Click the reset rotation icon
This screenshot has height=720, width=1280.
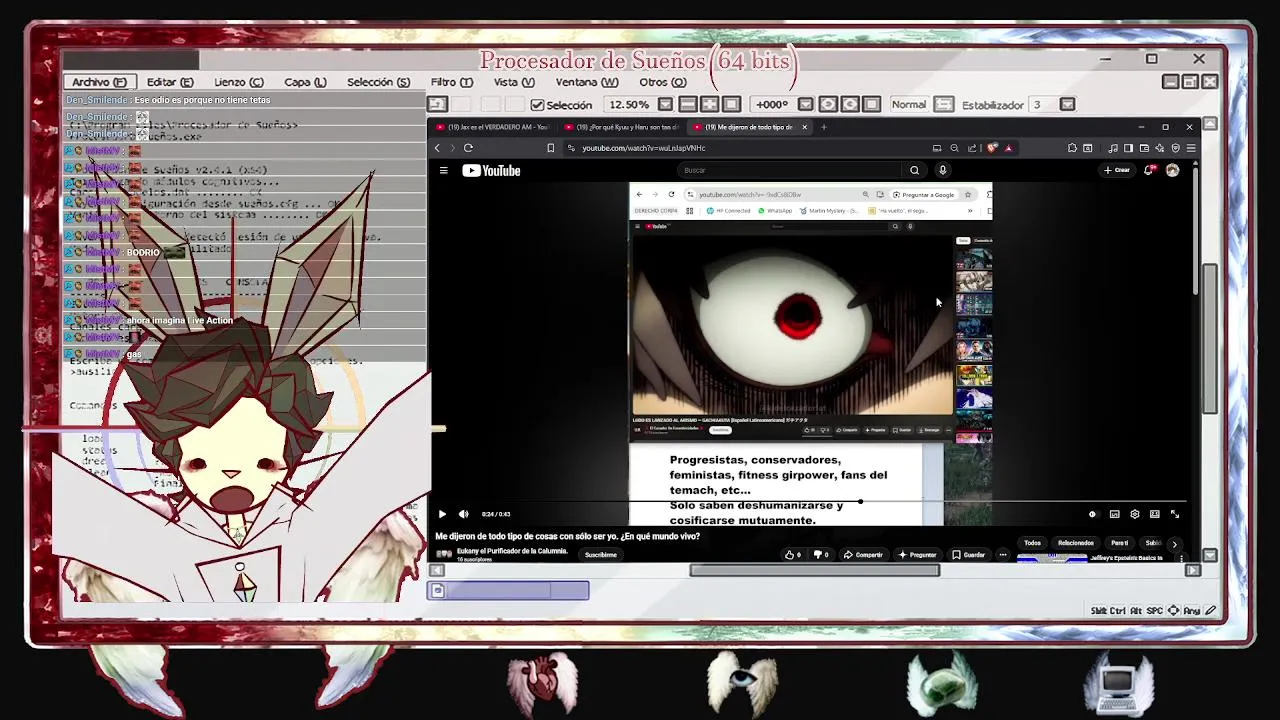coord(872,105)
